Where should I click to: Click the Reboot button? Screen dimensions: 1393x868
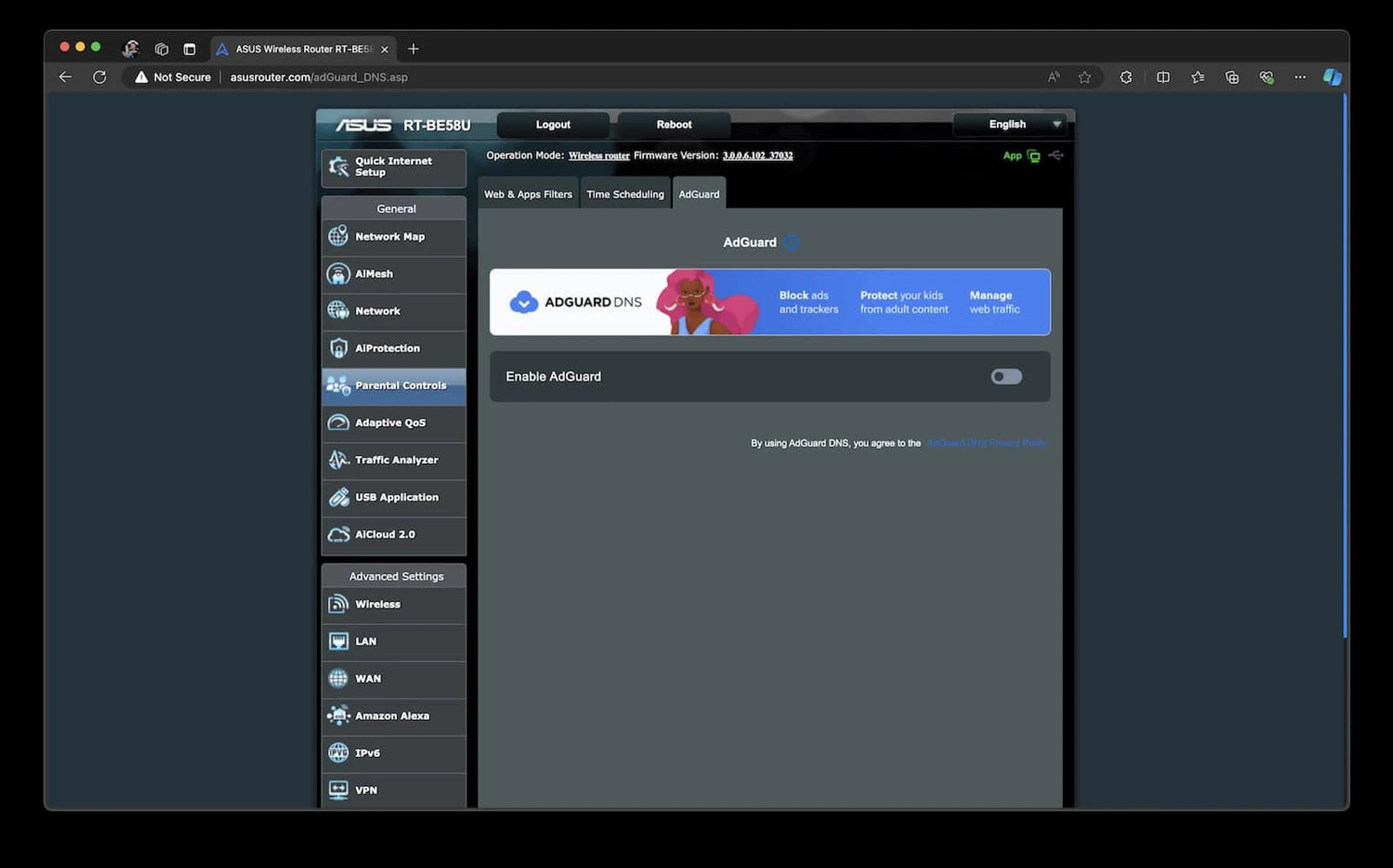click(x=674, y=124)
